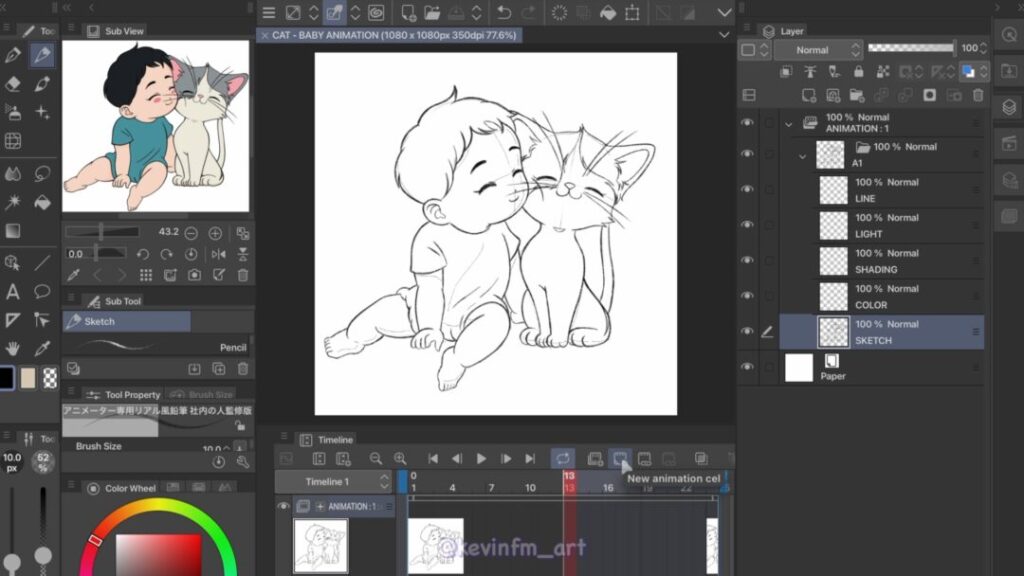1024x576 pixels.
Task: Pick the Eyedropper tool
Action: 42,349
